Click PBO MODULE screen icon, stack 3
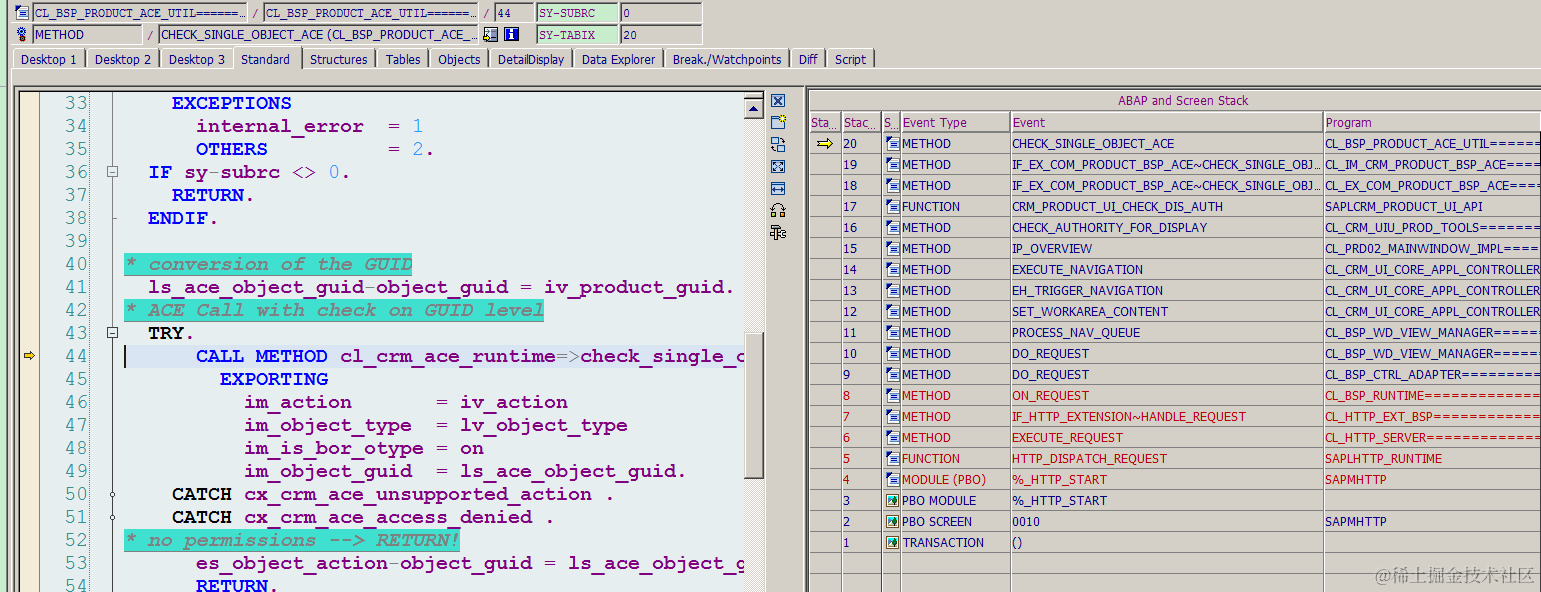1541x592 pixels. point(892,501)
